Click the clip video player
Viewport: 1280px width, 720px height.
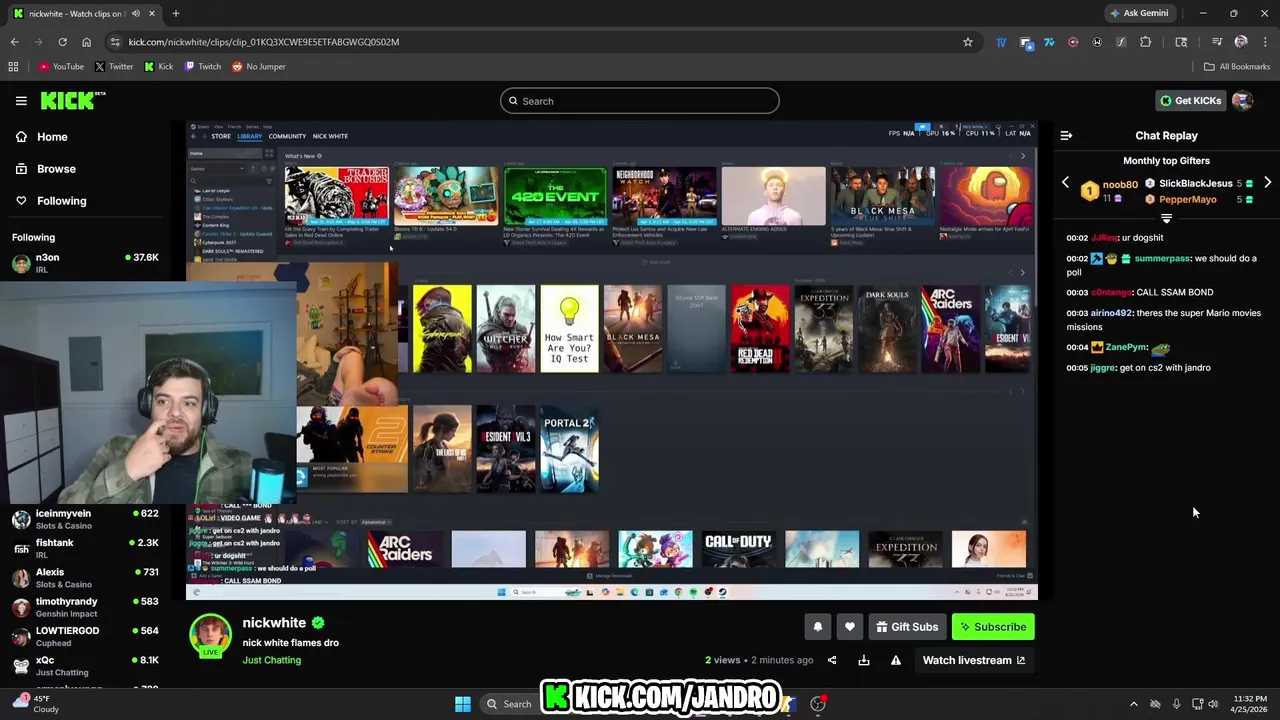tap(612, 361)
